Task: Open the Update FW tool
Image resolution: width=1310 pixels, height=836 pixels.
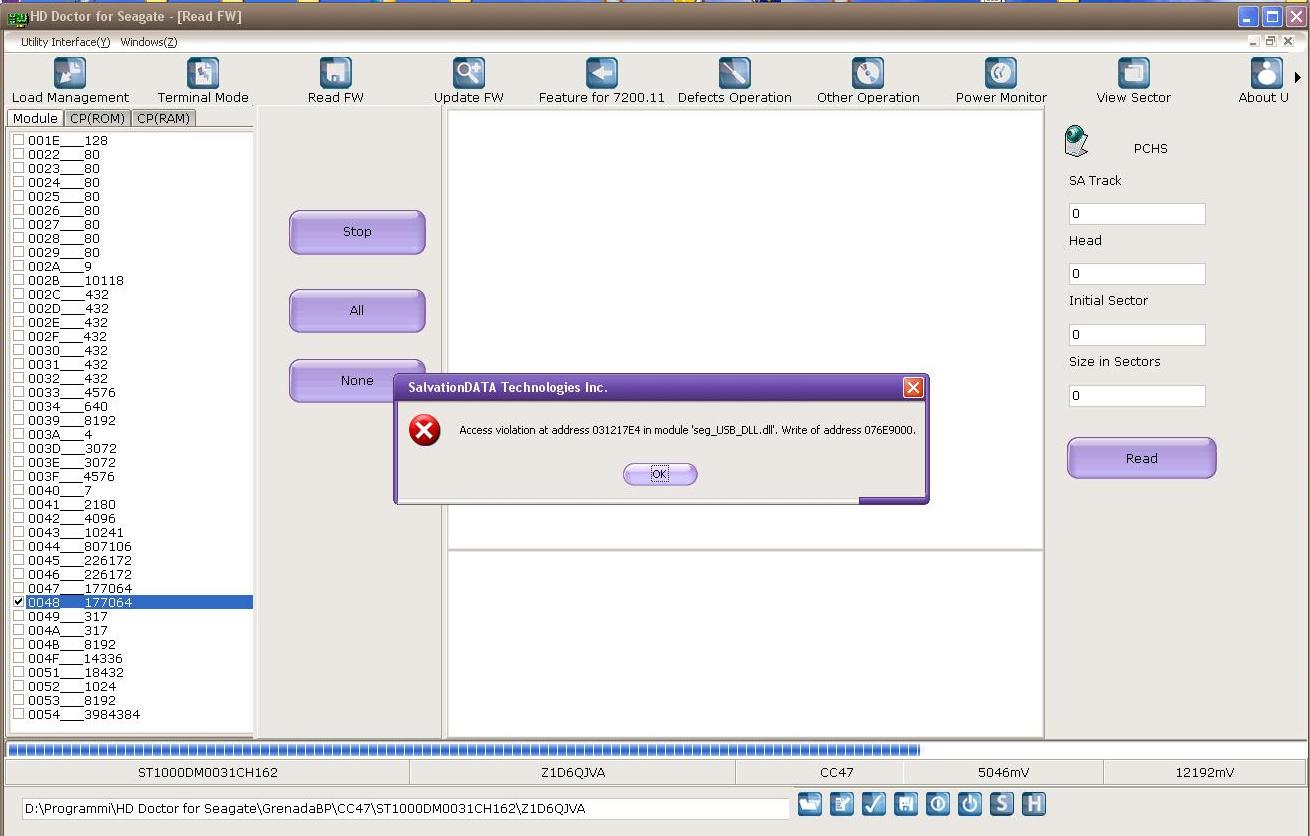Action: (x=469, y=80)
